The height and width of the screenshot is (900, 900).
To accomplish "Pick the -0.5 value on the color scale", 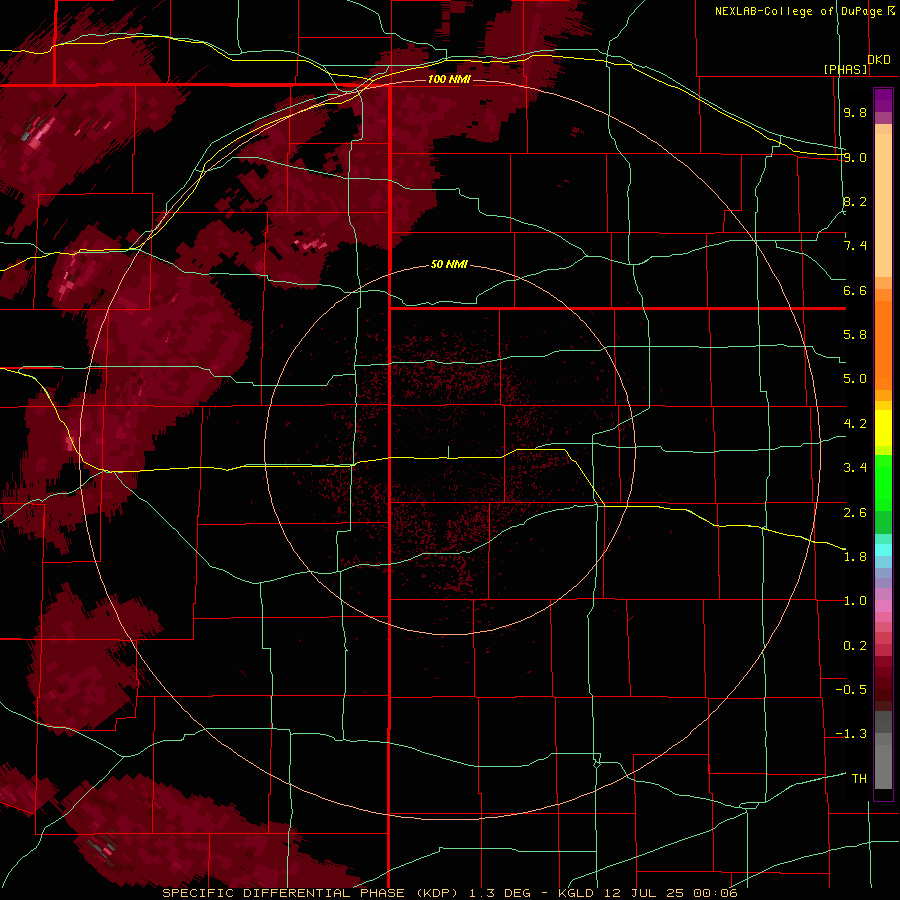I will tap(851, 690).
